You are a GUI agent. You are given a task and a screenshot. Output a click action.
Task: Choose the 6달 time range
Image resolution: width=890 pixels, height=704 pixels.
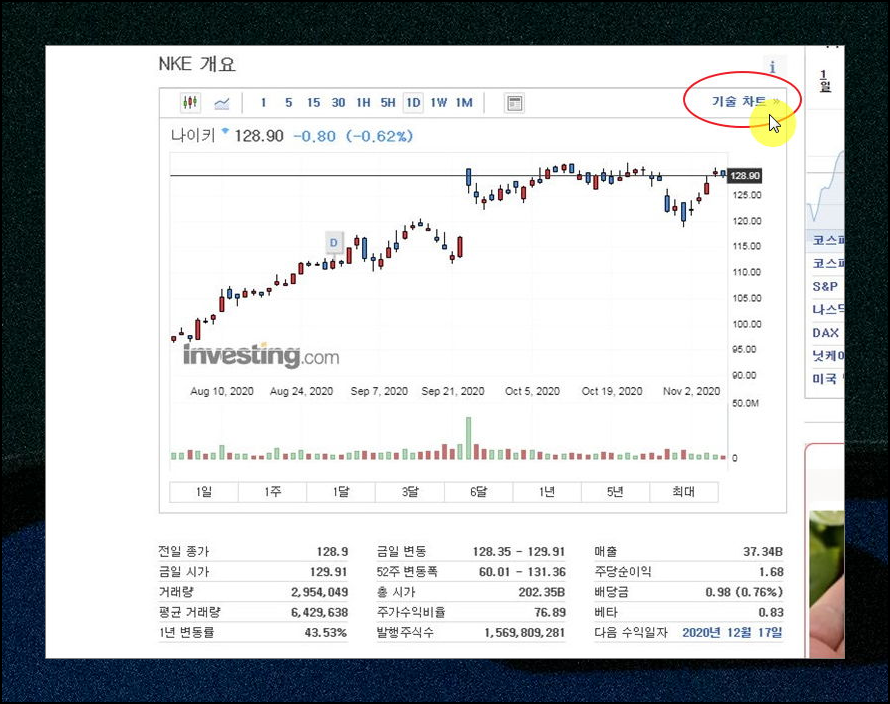[478, 492]
